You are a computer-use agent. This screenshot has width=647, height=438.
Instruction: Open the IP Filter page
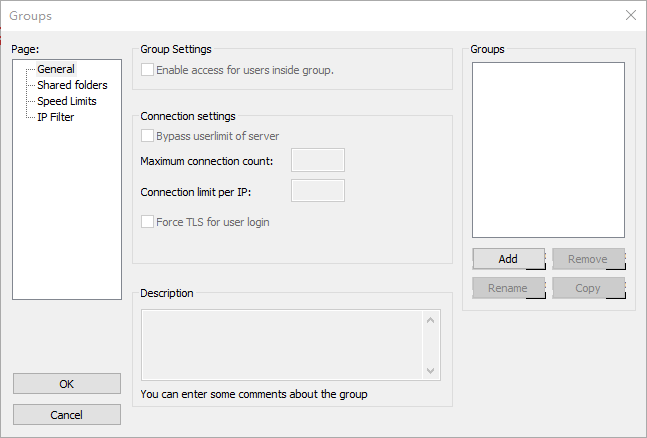click(x=56, y=117)
